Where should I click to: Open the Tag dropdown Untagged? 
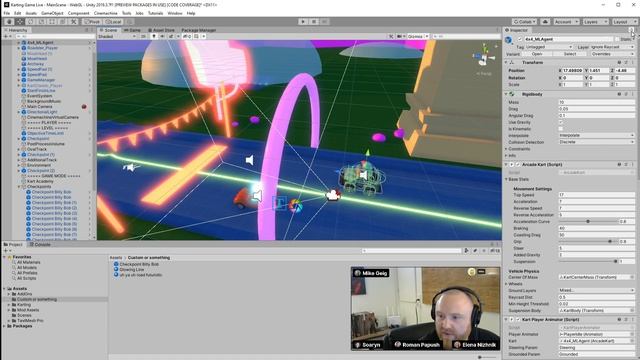pos(550,47)
